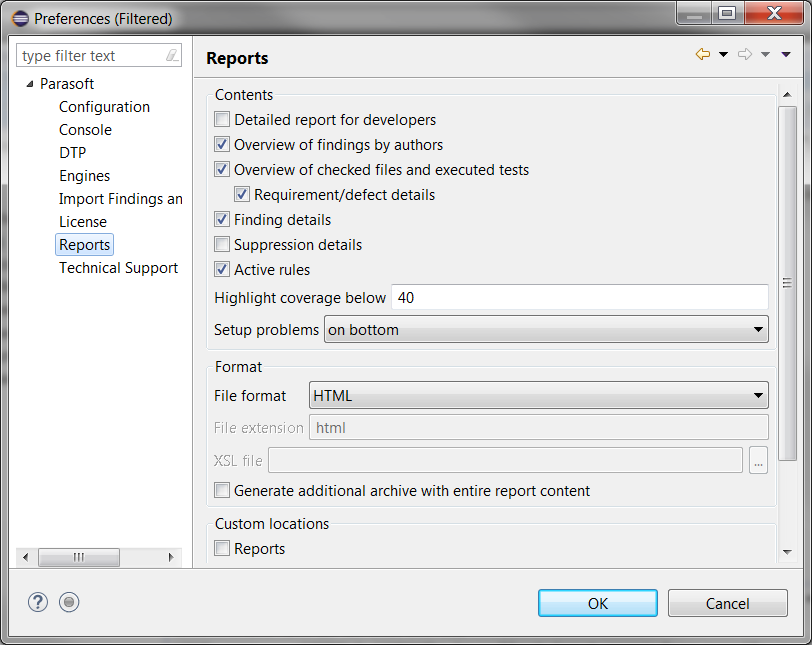The height and width of the screenshot is (645, 812).
Task: Open the preferences view menu triangle
Action: pos(786,54)
